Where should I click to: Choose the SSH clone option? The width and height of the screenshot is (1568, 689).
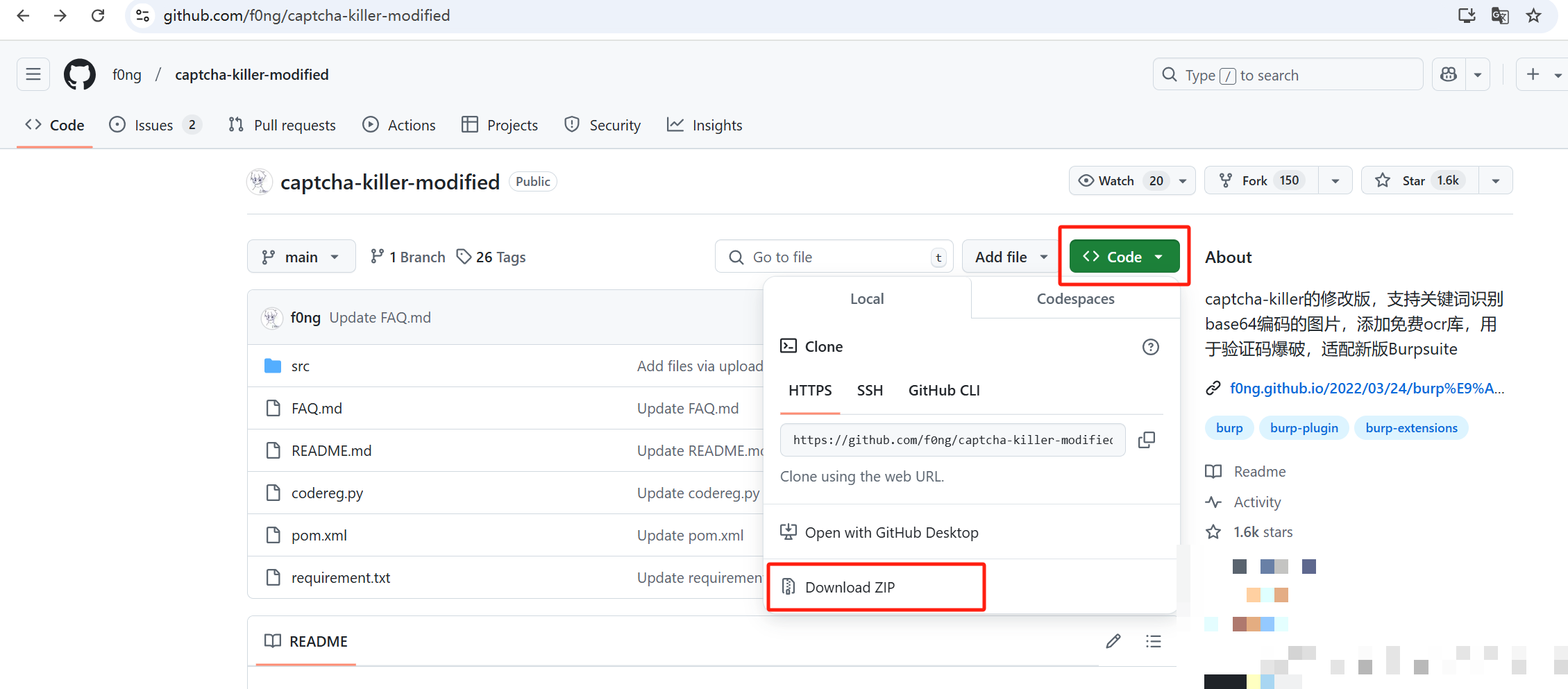[x=870, y=391]
